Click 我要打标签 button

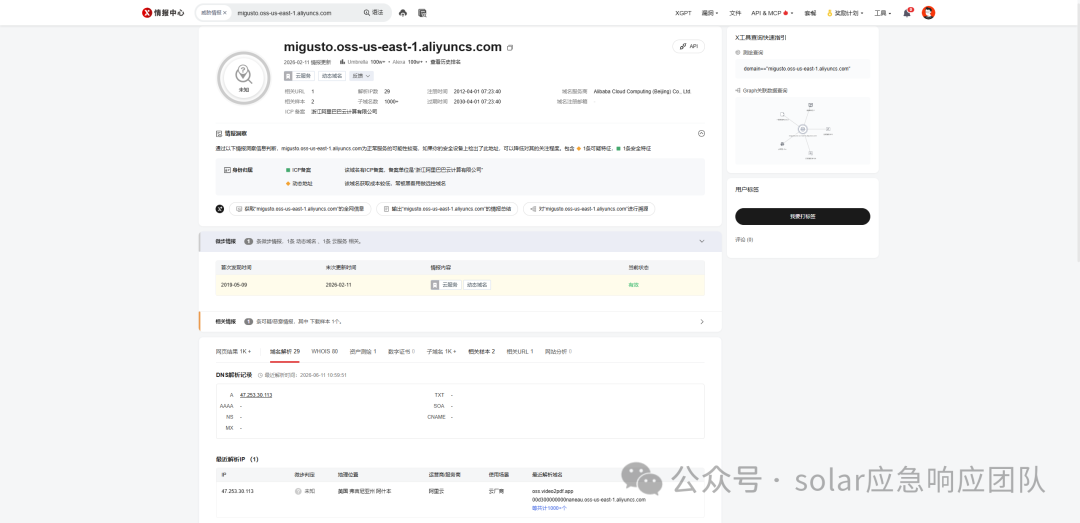(x=802, y=216)
